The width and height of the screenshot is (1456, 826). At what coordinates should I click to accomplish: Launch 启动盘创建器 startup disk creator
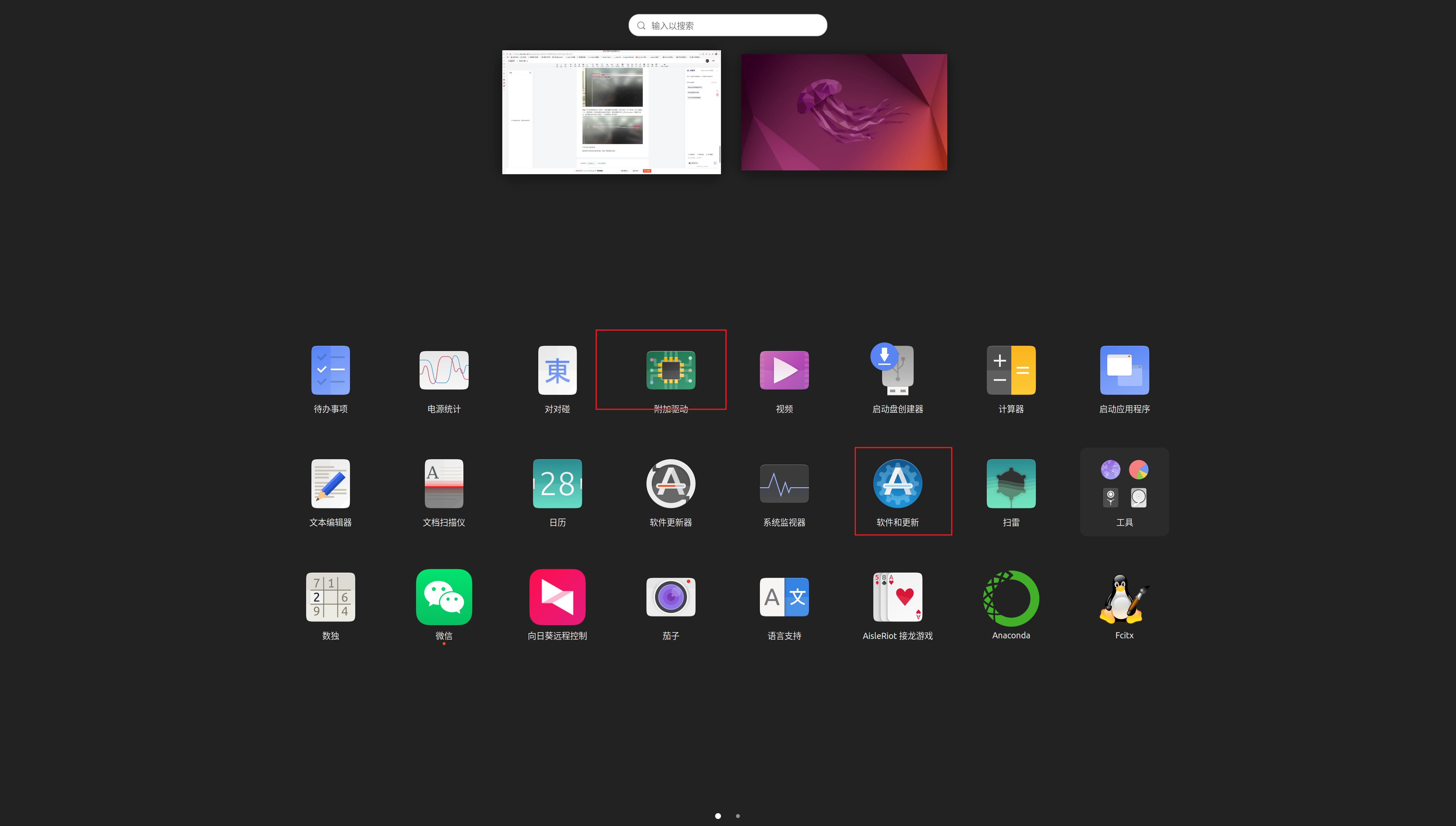pyautogui.click(x=897, y=370)
